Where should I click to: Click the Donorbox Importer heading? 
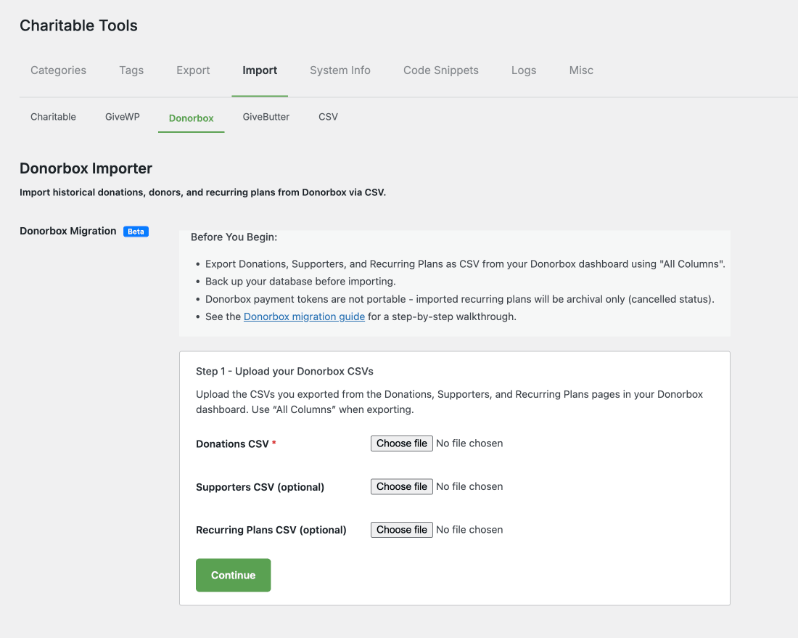(86, 168)
